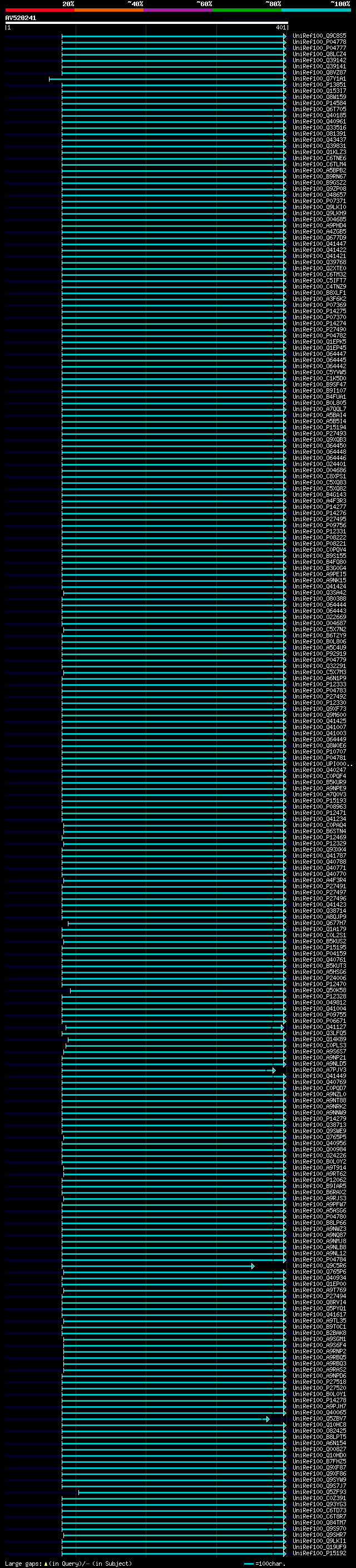Open hit UniRef100_P04778
356x1568 pixels.
(x=319, y=42)
